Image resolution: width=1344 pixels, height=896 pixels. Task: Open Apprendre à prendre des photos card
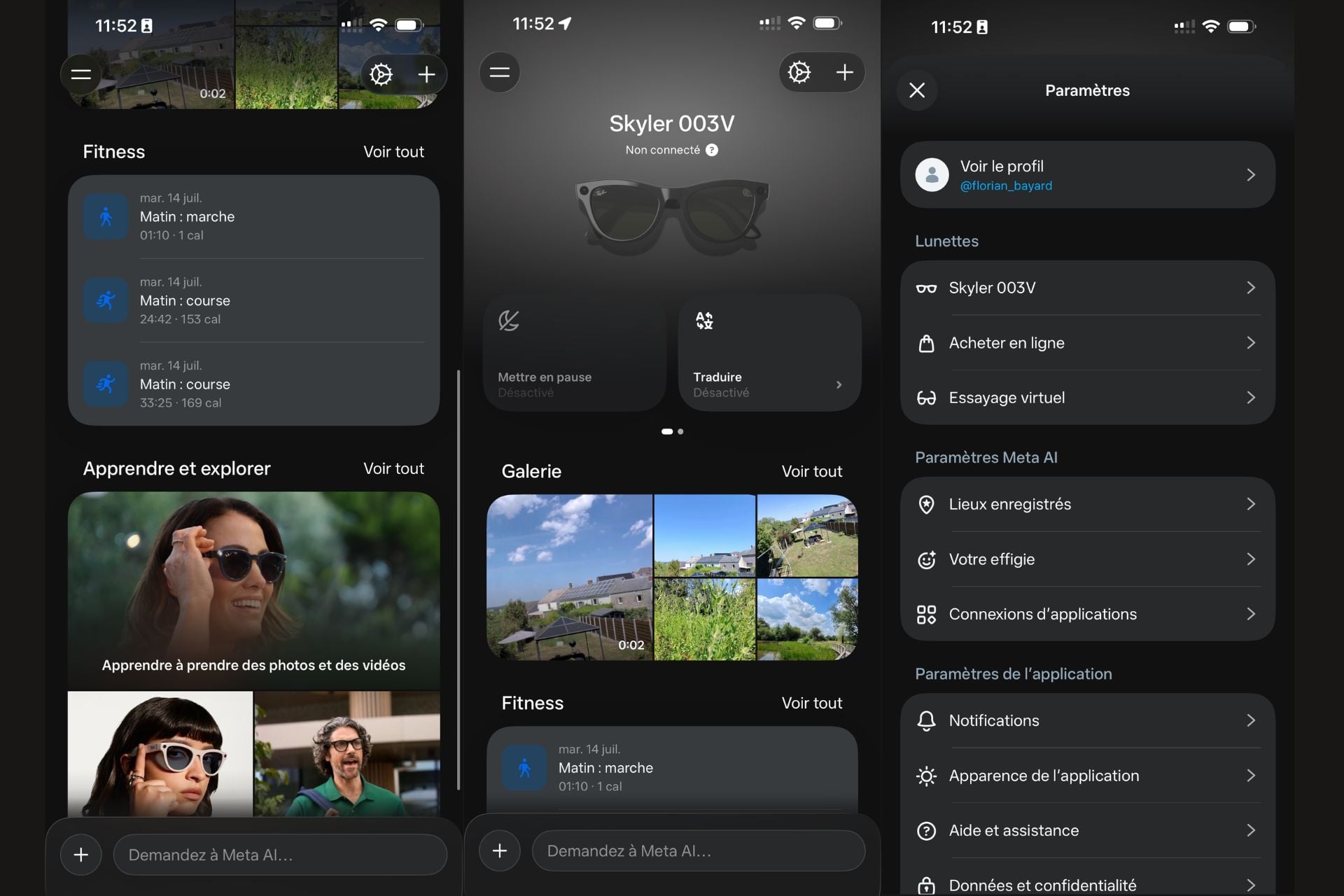(x=254, y=591)
